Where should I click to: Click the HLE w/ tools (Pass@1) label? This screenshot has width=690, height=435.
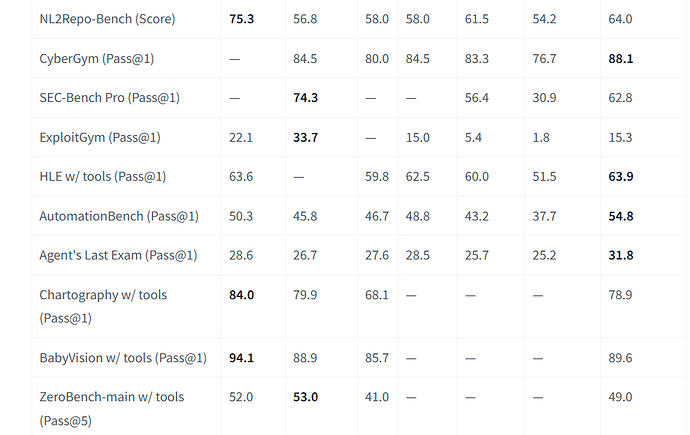point(103,176)
